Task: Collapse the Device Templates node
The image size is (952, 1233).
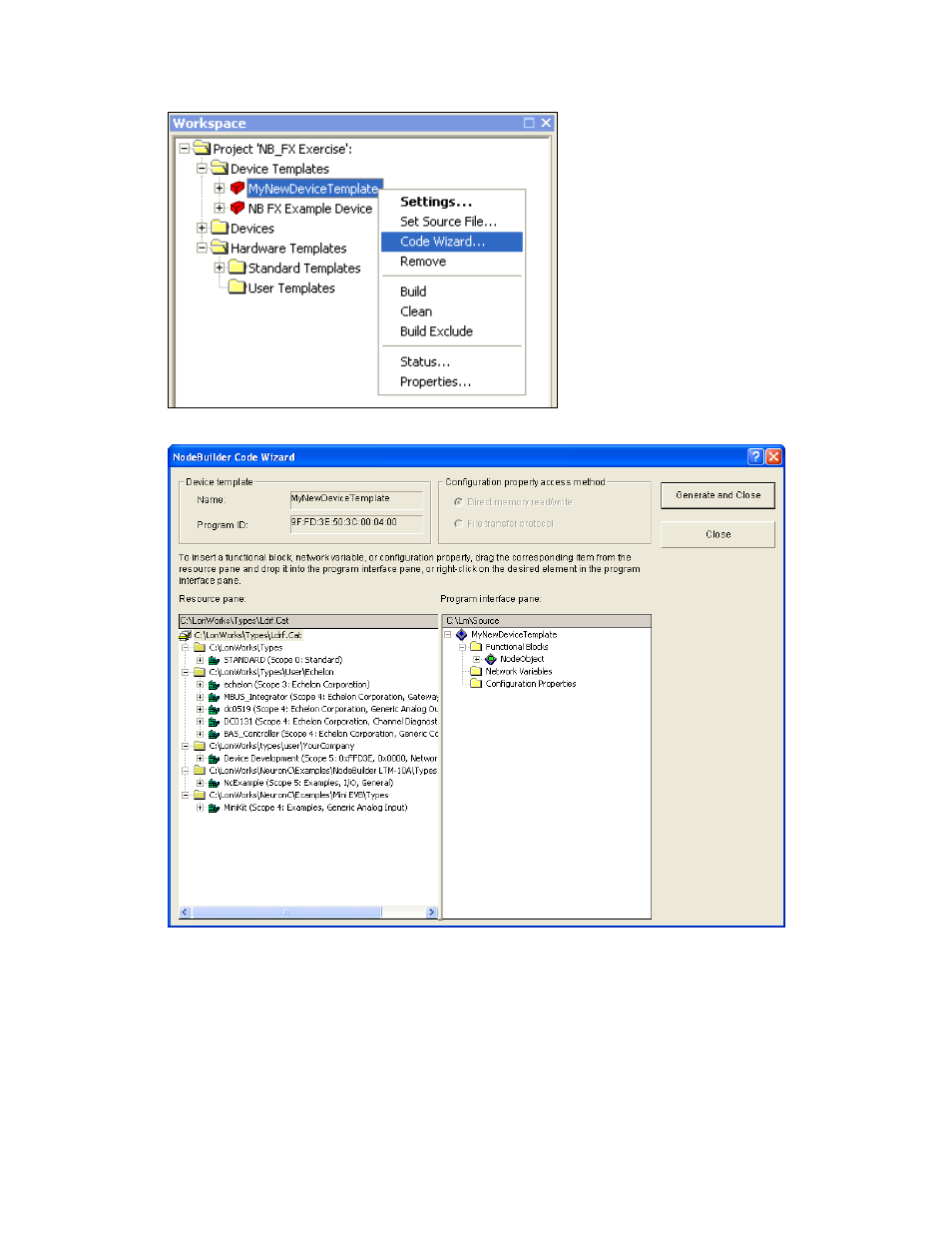Action: [x=202, y=168]
